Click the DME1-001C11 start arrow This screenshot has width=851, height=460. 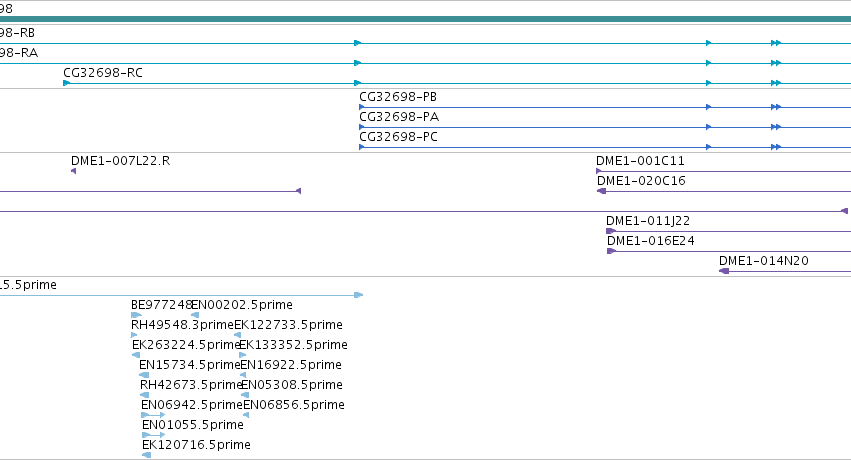(x=598, y=171)
